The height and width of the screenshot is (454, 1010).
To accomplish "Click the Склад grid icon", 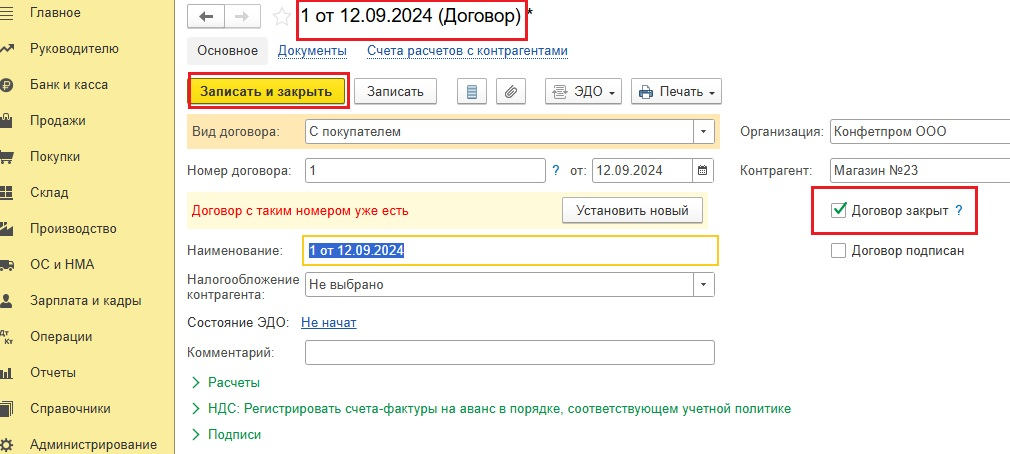I will pos(6,193).
